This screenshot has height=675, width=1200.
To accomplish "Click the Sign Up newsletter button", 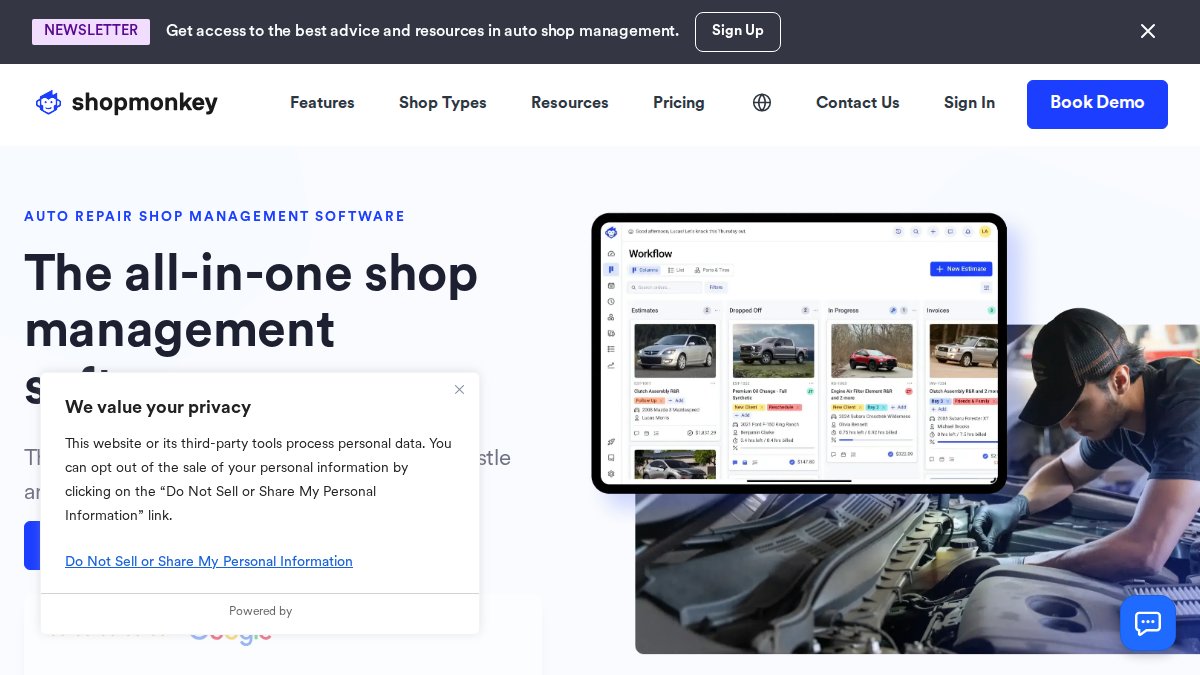I will point(738,32).
